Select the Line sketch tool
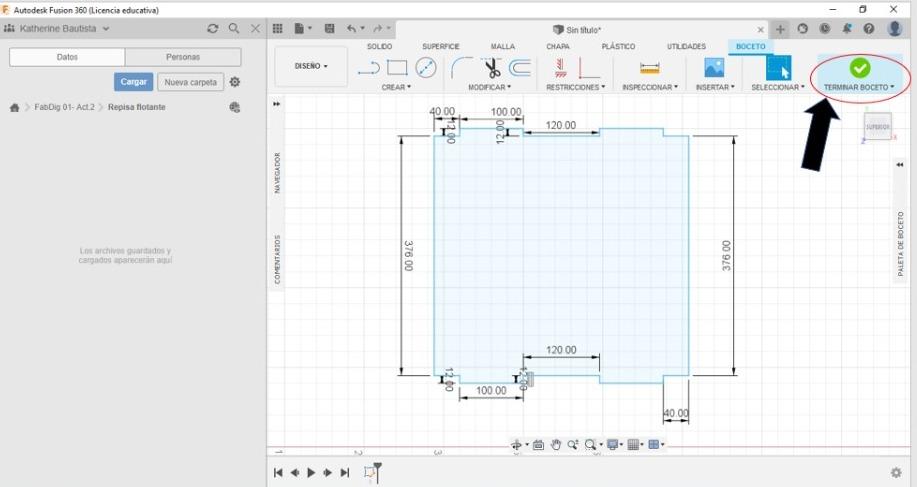 (x=368, y=68)
